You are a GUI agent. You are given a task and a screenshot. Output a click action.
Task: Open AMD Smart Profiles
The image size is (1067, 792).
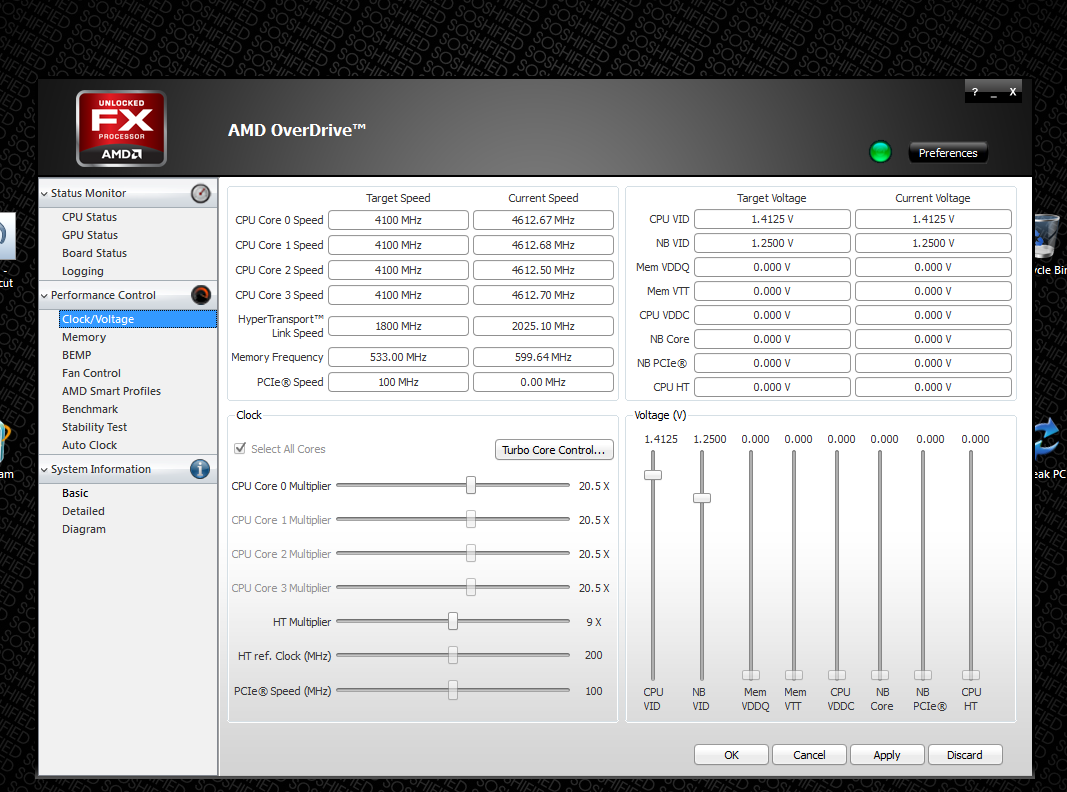click(112, 391)
